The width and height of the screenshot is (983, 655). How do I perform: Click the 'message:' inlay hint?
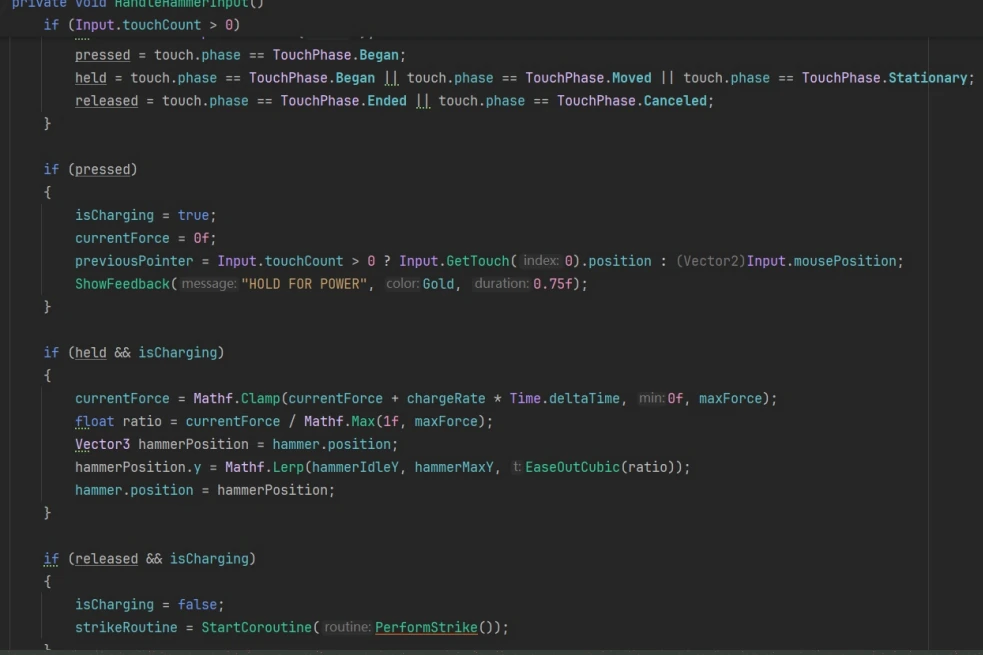[209, 284]
